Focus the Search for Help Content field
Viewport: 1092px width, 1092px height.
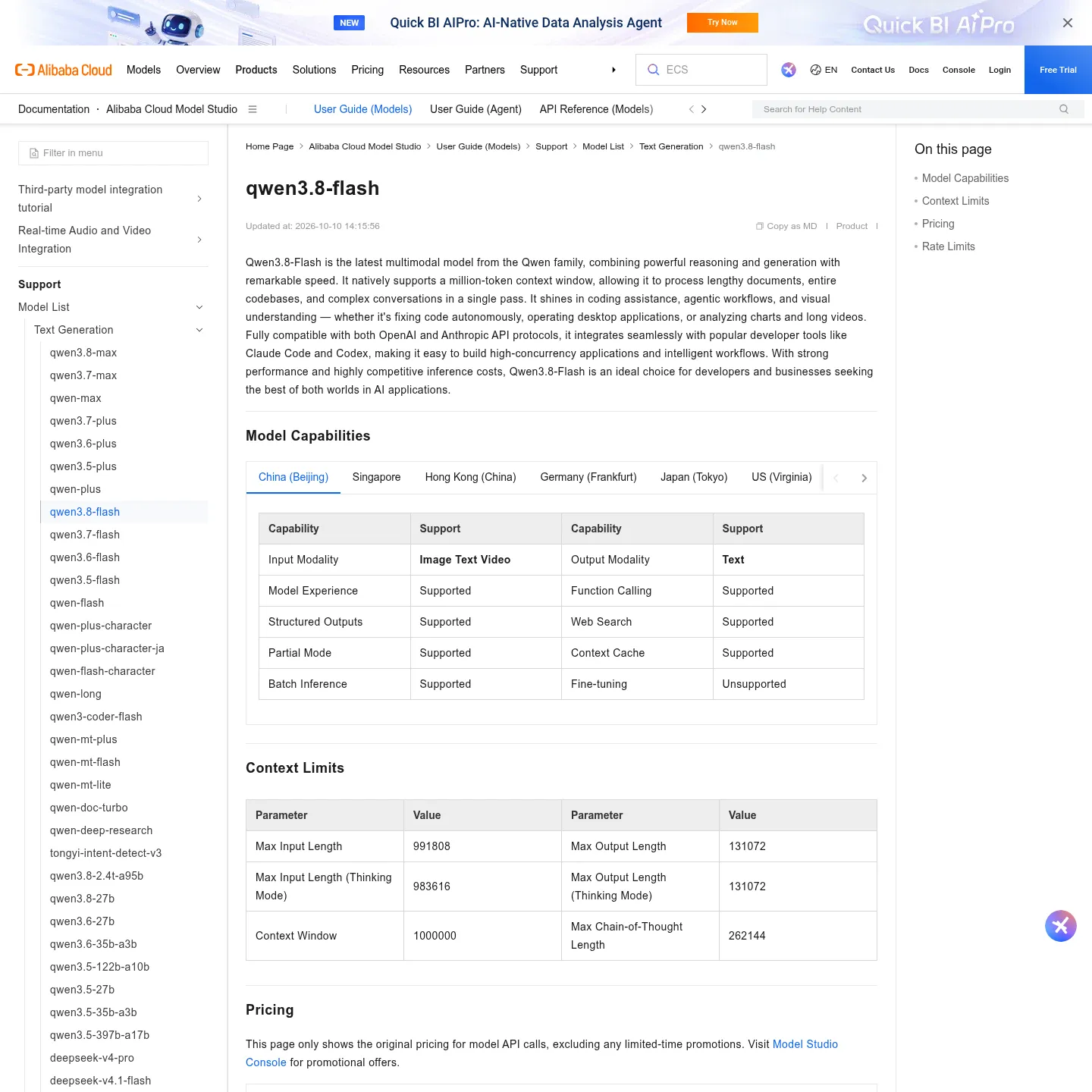918,109
